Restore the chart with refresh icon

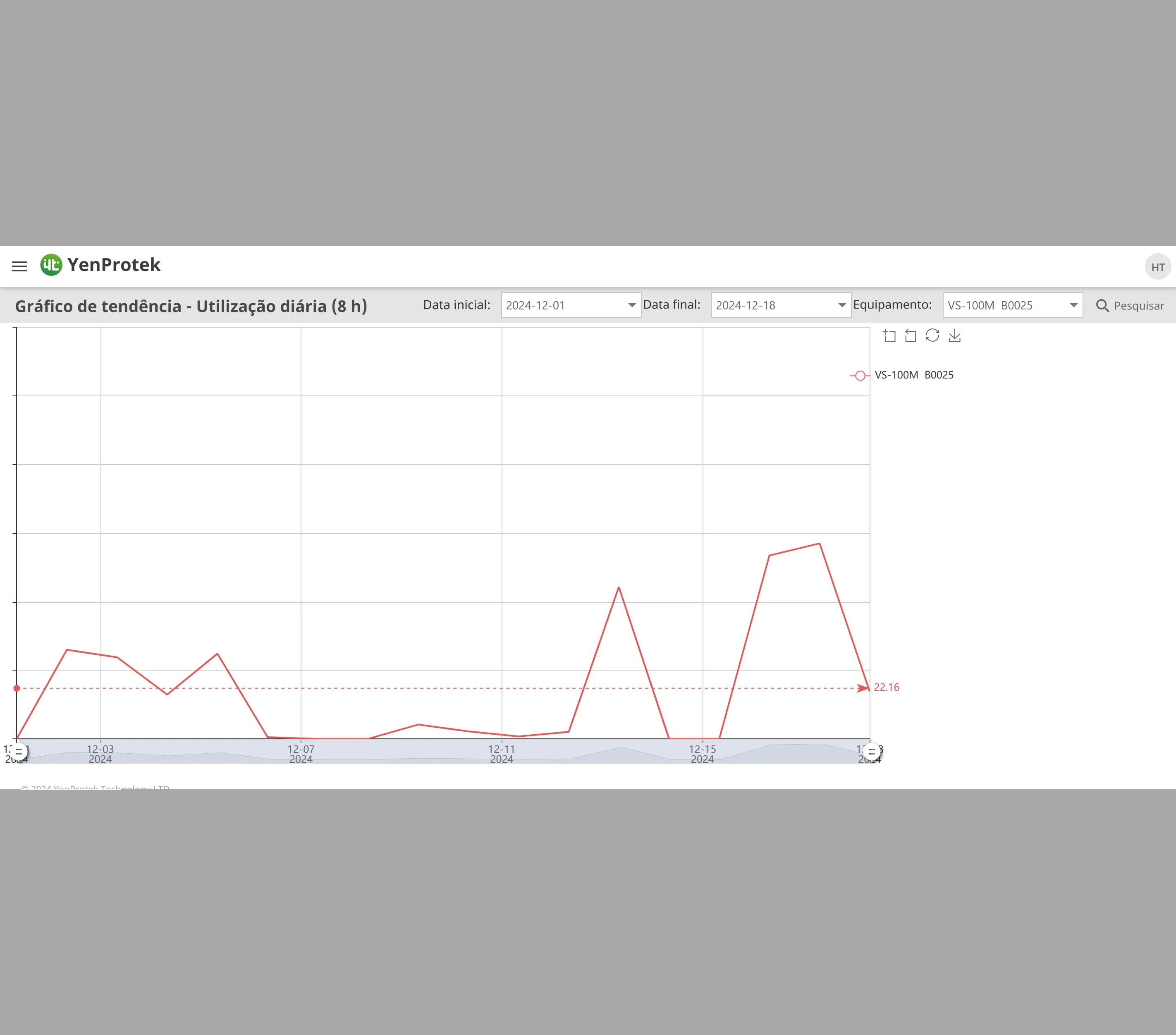(932, 335)
